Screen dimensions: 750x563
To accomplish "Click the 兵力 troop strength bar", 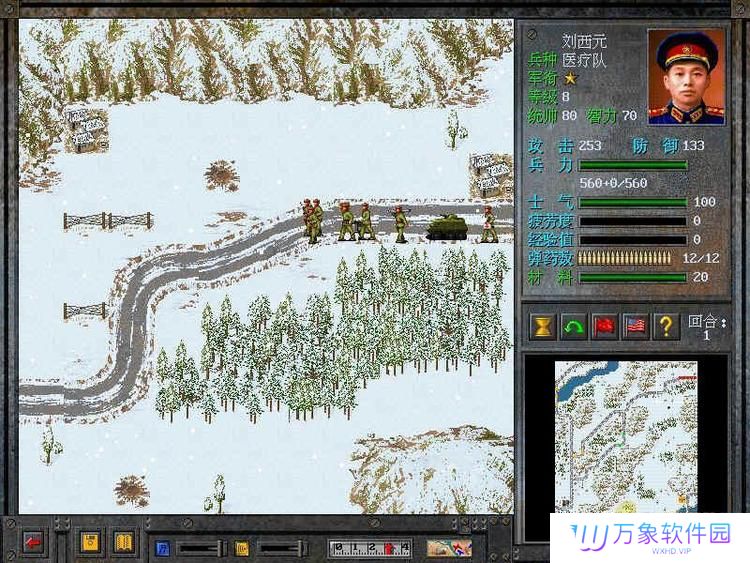I will pyautogui.click(x=633, y=166).
